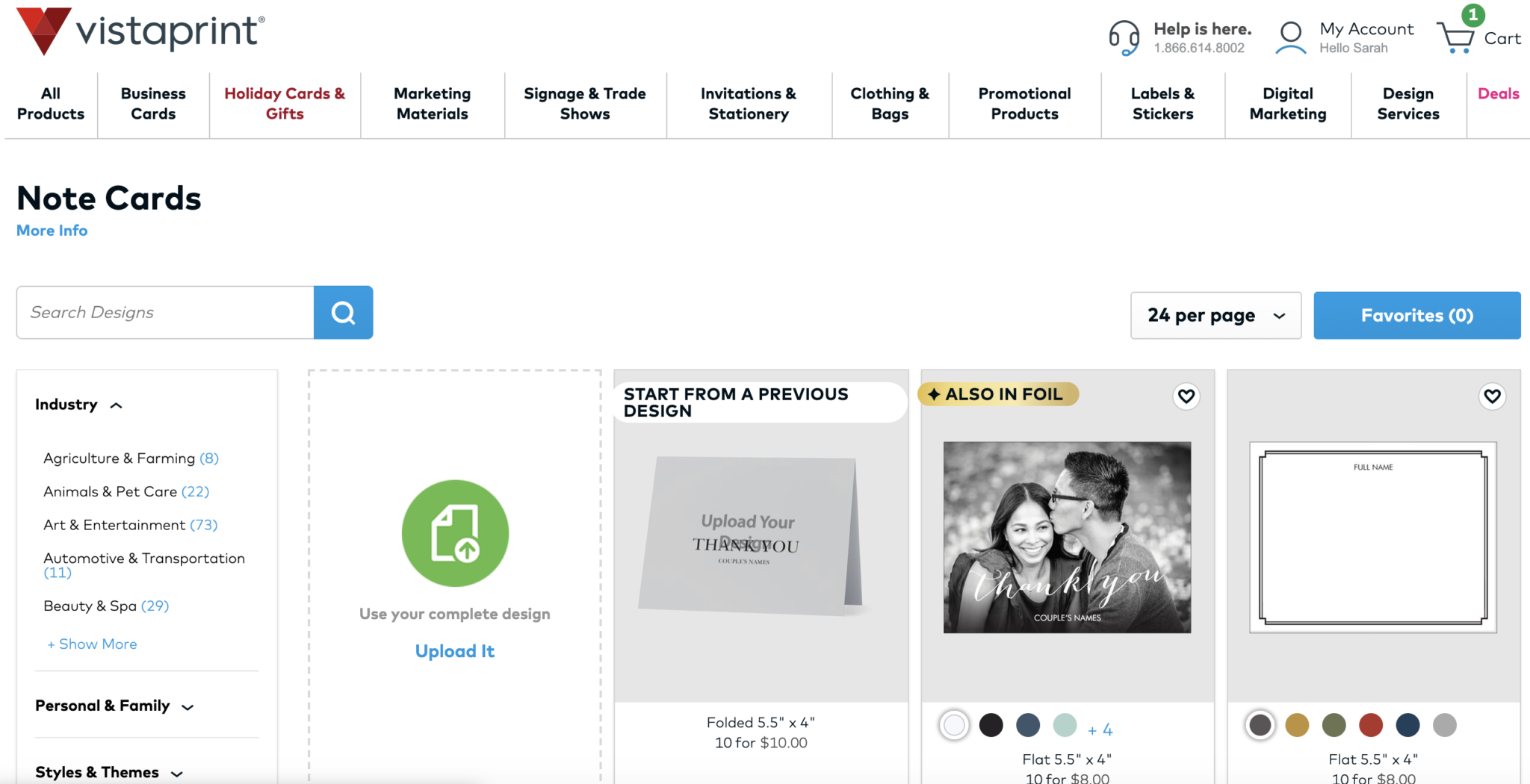Filter by Art & Entertainment

(x=131, y=525)
